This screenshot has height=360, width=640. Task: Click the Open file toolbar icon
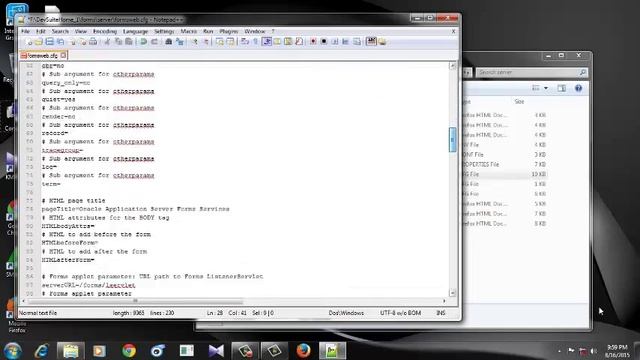point(39,42)
